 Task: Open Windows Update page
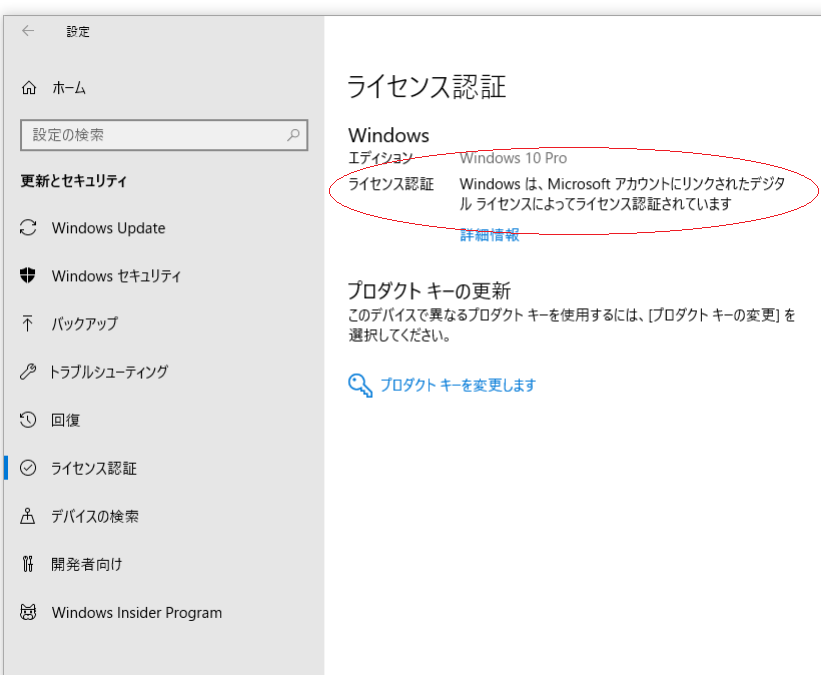click(x=108, y=228)
